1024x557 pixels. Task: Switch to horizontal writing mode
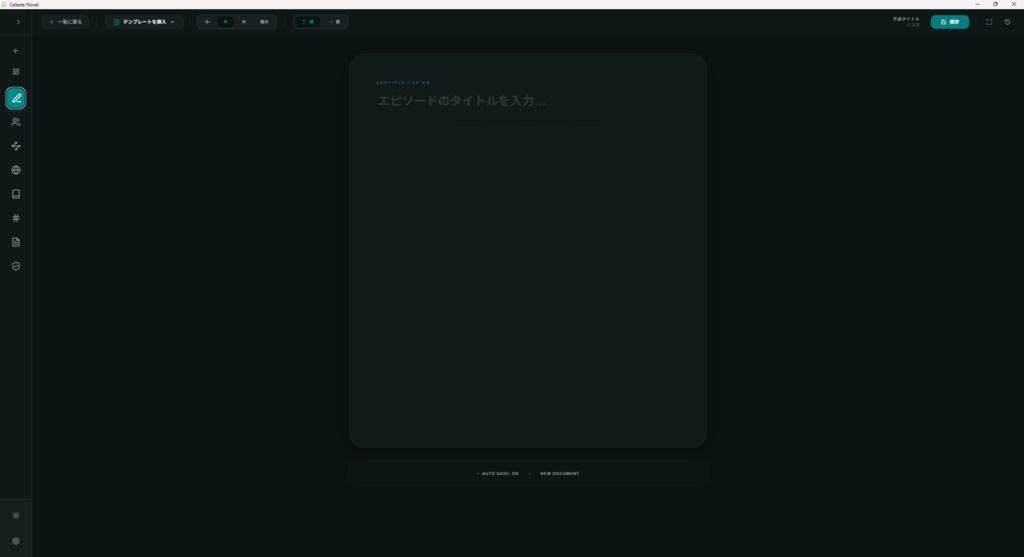[x=308, y=22]
